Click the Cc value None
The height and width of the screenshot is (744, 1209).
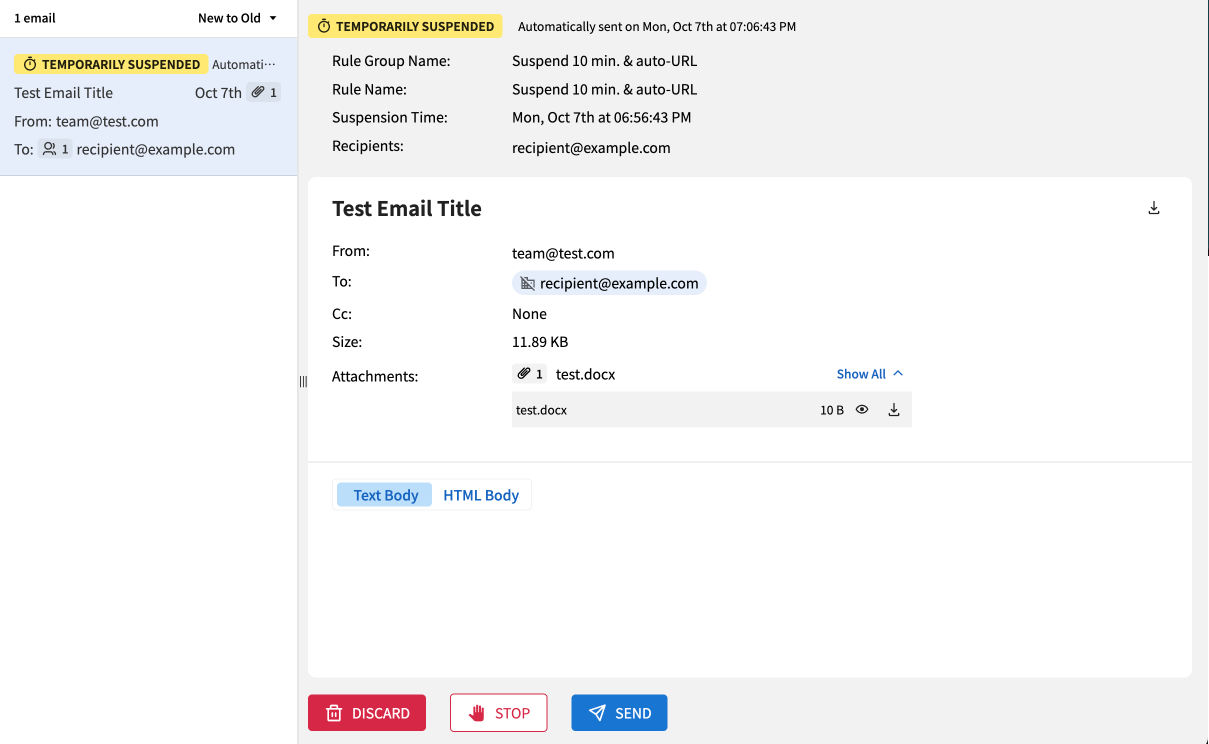pyautogui.click(x=529, y=314)
